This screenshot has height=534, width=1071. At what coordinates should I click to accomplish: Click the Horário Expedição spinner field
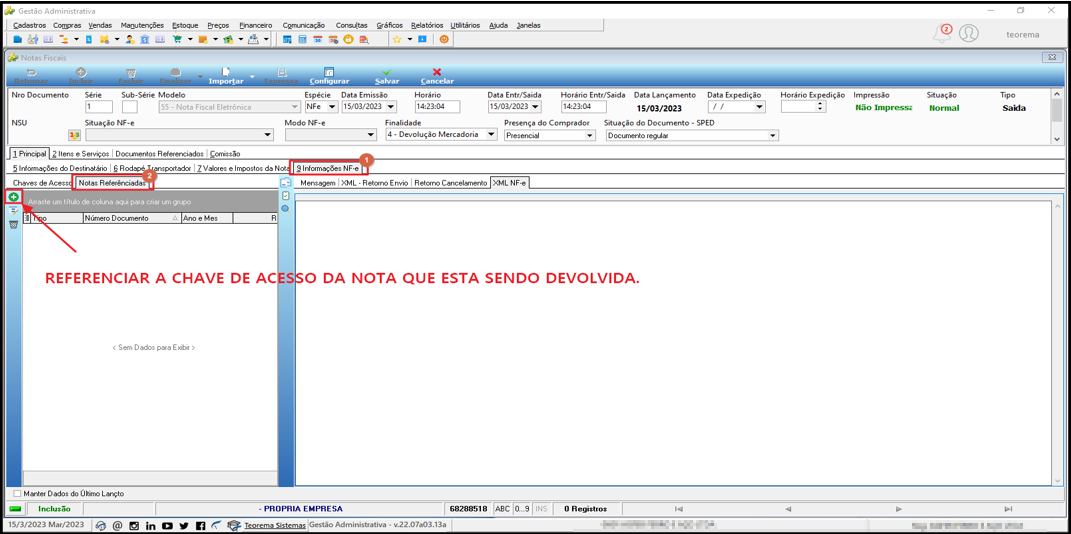click(x=803, y=107)
